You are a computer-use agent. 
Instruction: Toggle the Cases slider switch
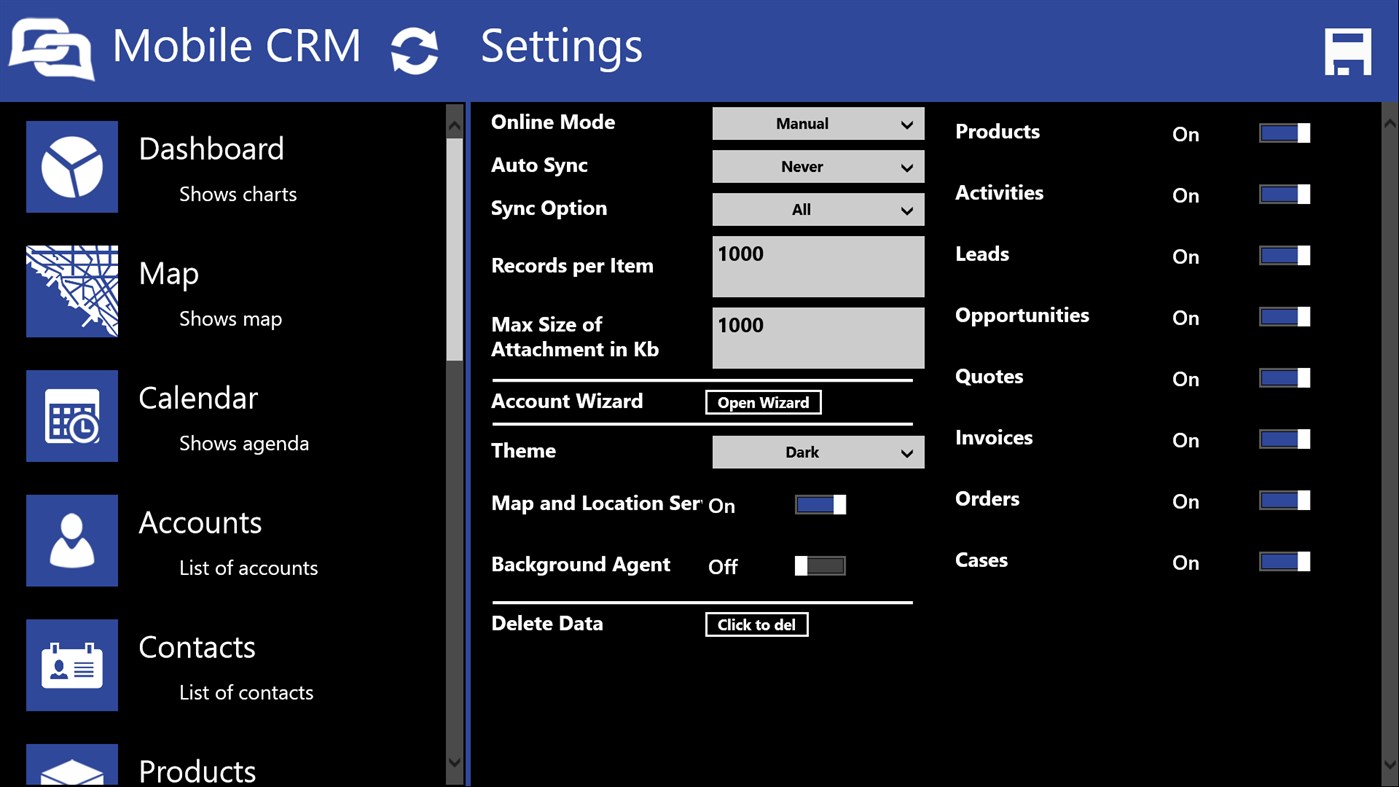pyautogui.click(x=1283, y=561)
